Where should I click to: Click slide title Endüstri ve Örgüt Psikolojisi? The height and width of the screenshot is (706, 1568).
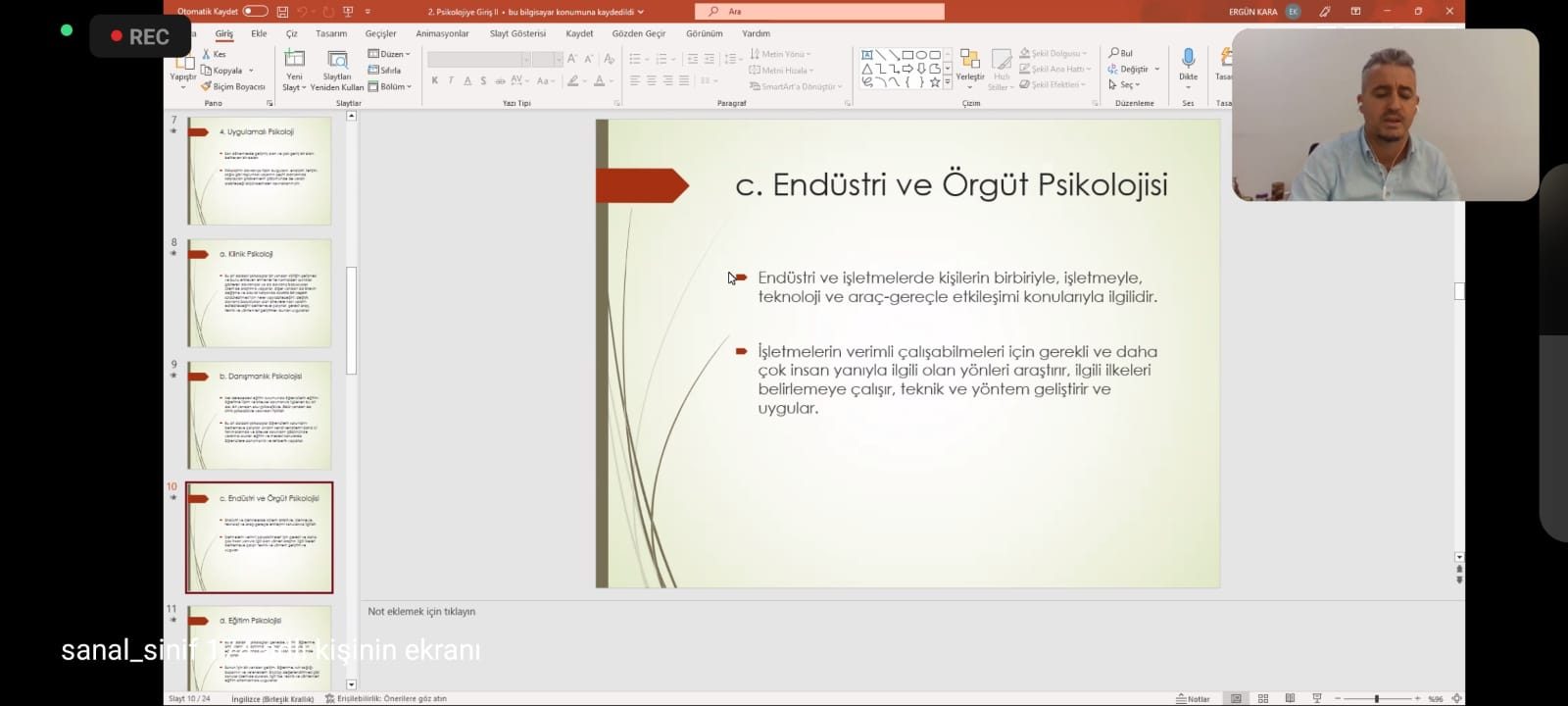click(951, 184)
